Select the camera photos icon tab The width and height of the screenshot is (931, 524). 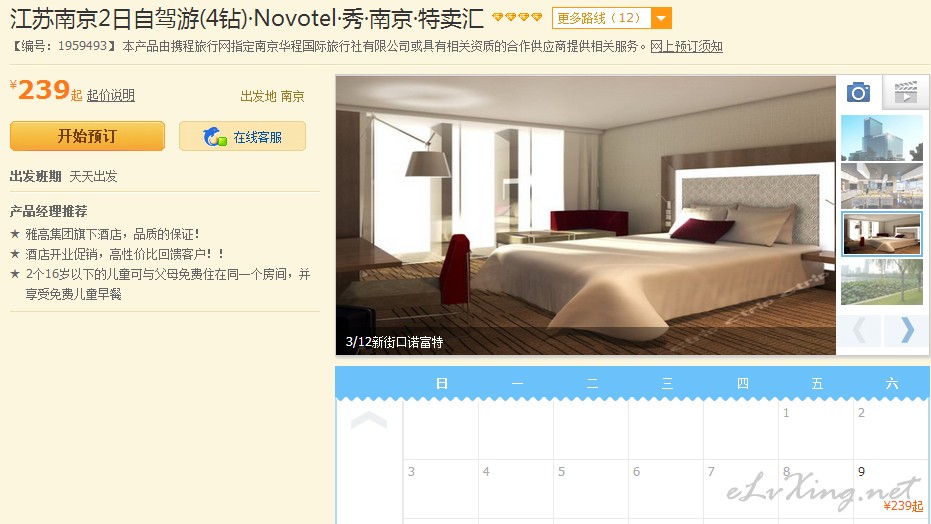tap(858, 92)
